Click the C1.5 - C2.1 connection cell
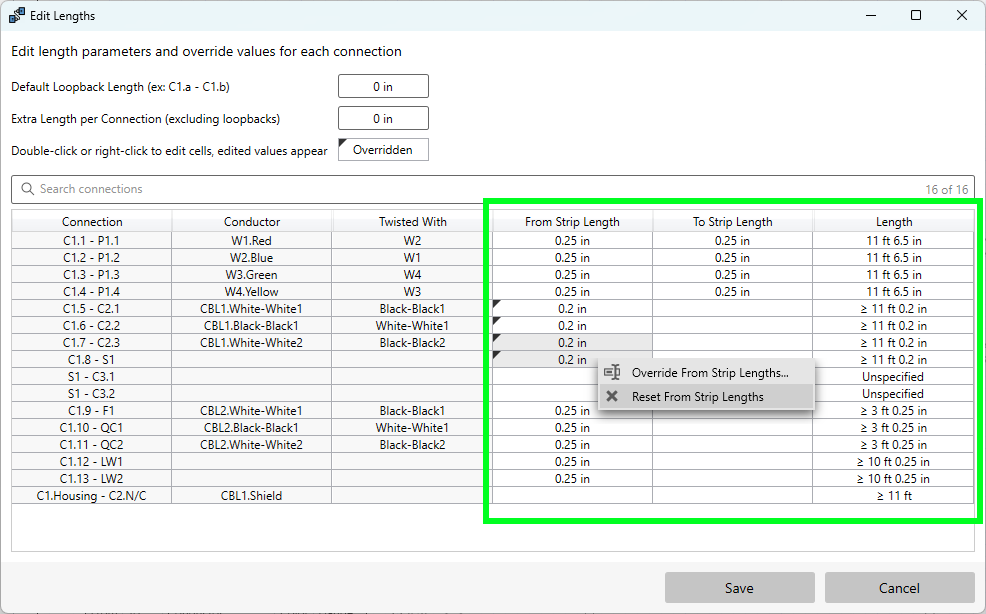986x614 pixels. coord(92,308)
